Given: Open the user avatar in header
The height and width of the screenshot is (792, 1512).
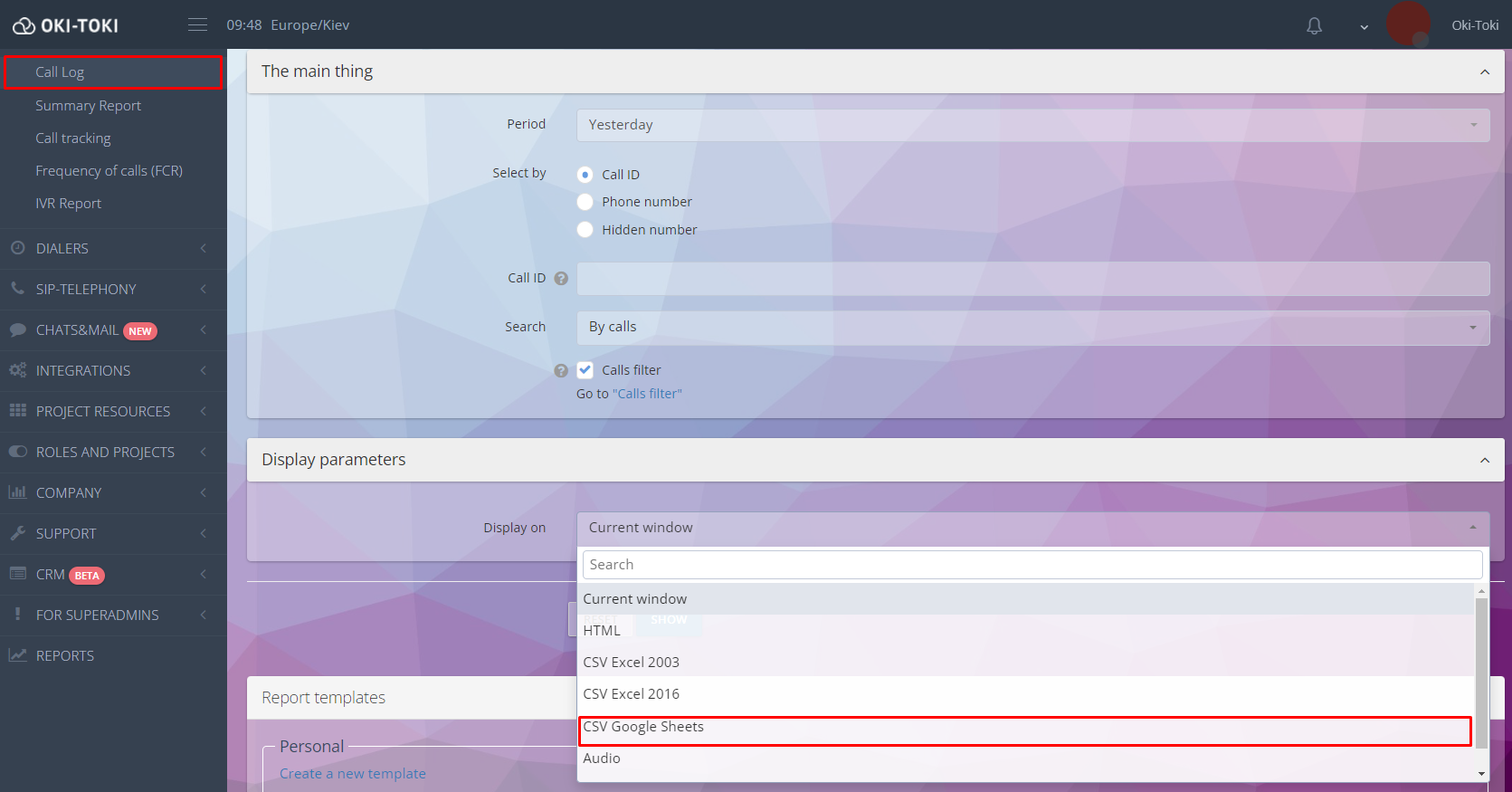Looking at the screenshot, I should (x=1407, y=24).
